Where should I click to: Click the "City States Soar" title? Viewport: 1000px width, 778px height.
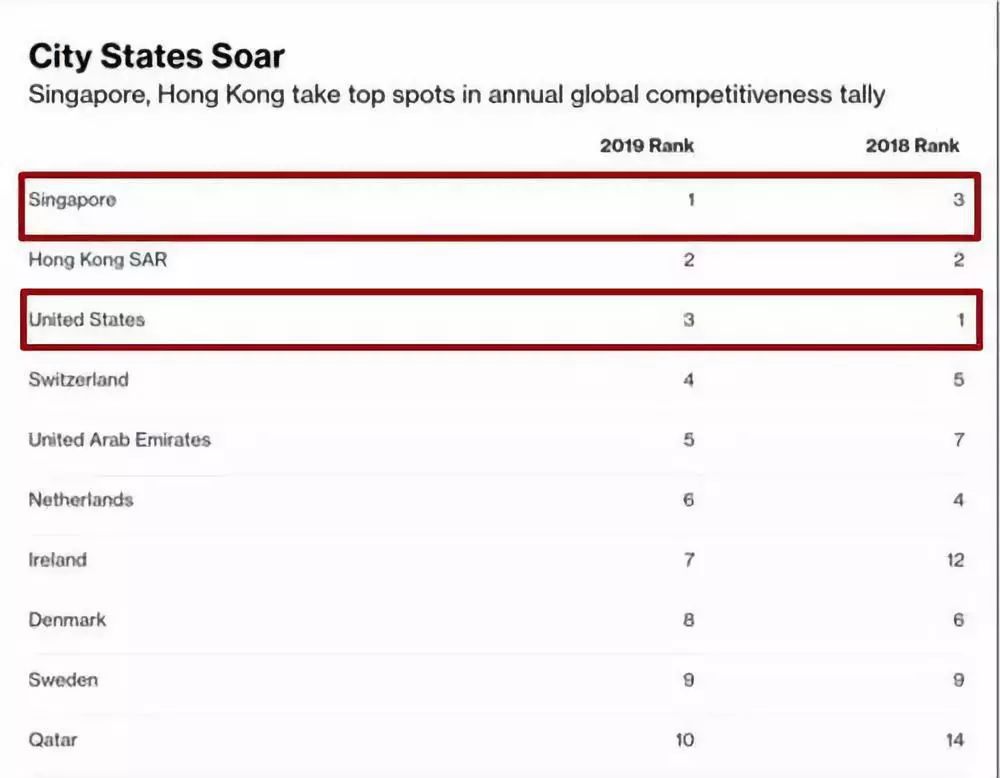click(156, 55)
